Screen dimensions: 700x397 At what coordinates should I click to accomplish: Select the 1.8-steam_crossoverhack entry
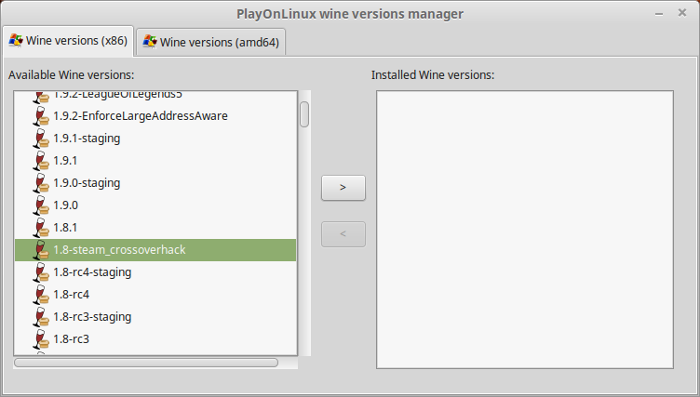click(155, 250)
